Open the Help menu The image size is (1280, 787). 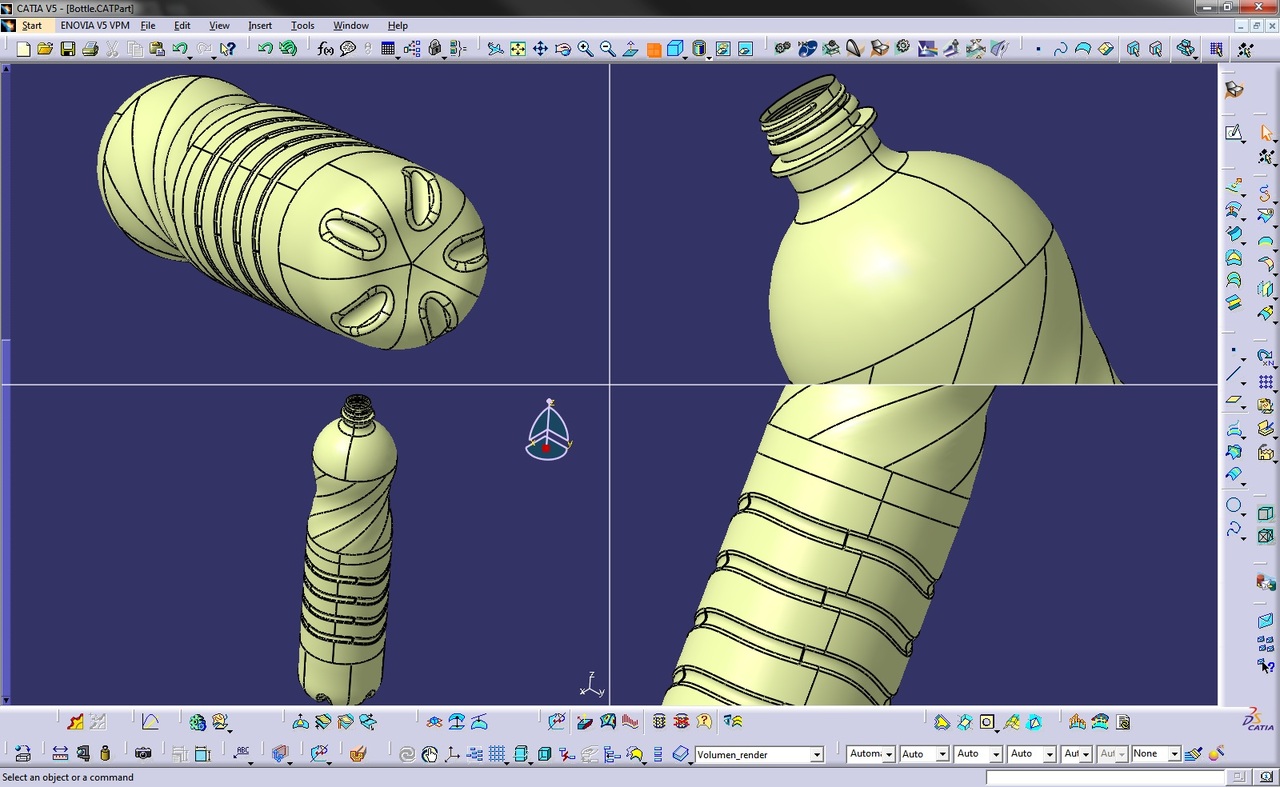point(397,25)
